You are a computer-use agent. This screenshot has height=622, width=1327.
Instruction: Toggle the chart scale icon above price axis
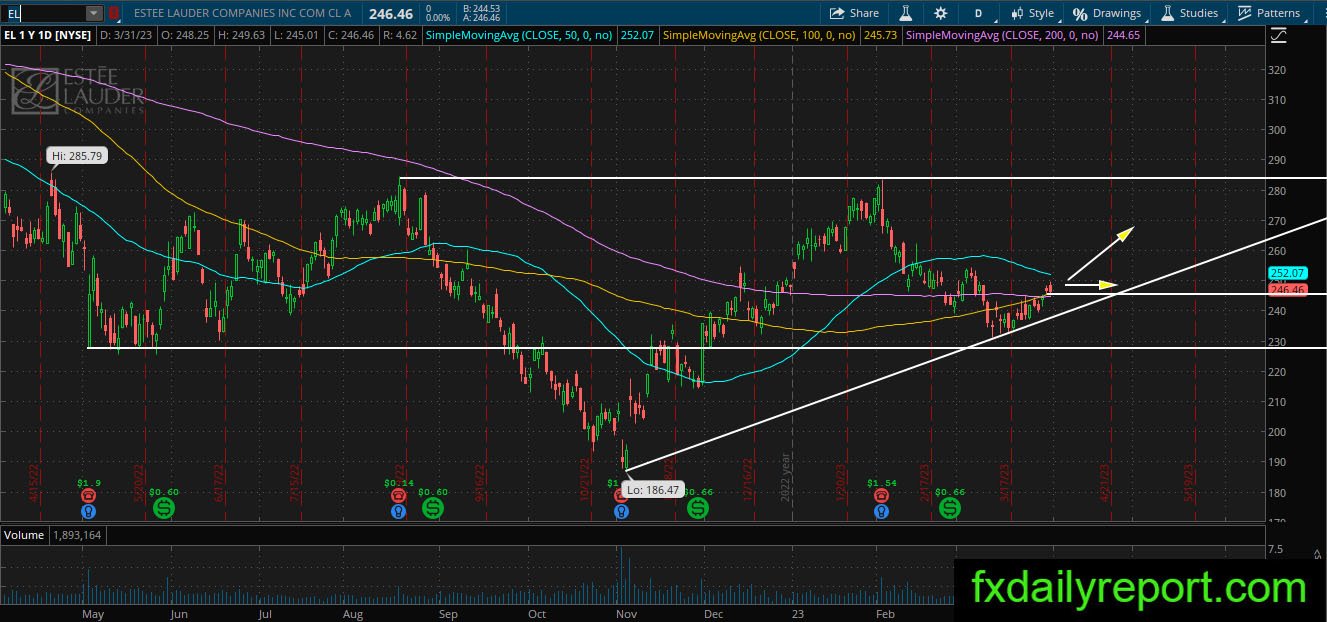(x=1278, y=36)
